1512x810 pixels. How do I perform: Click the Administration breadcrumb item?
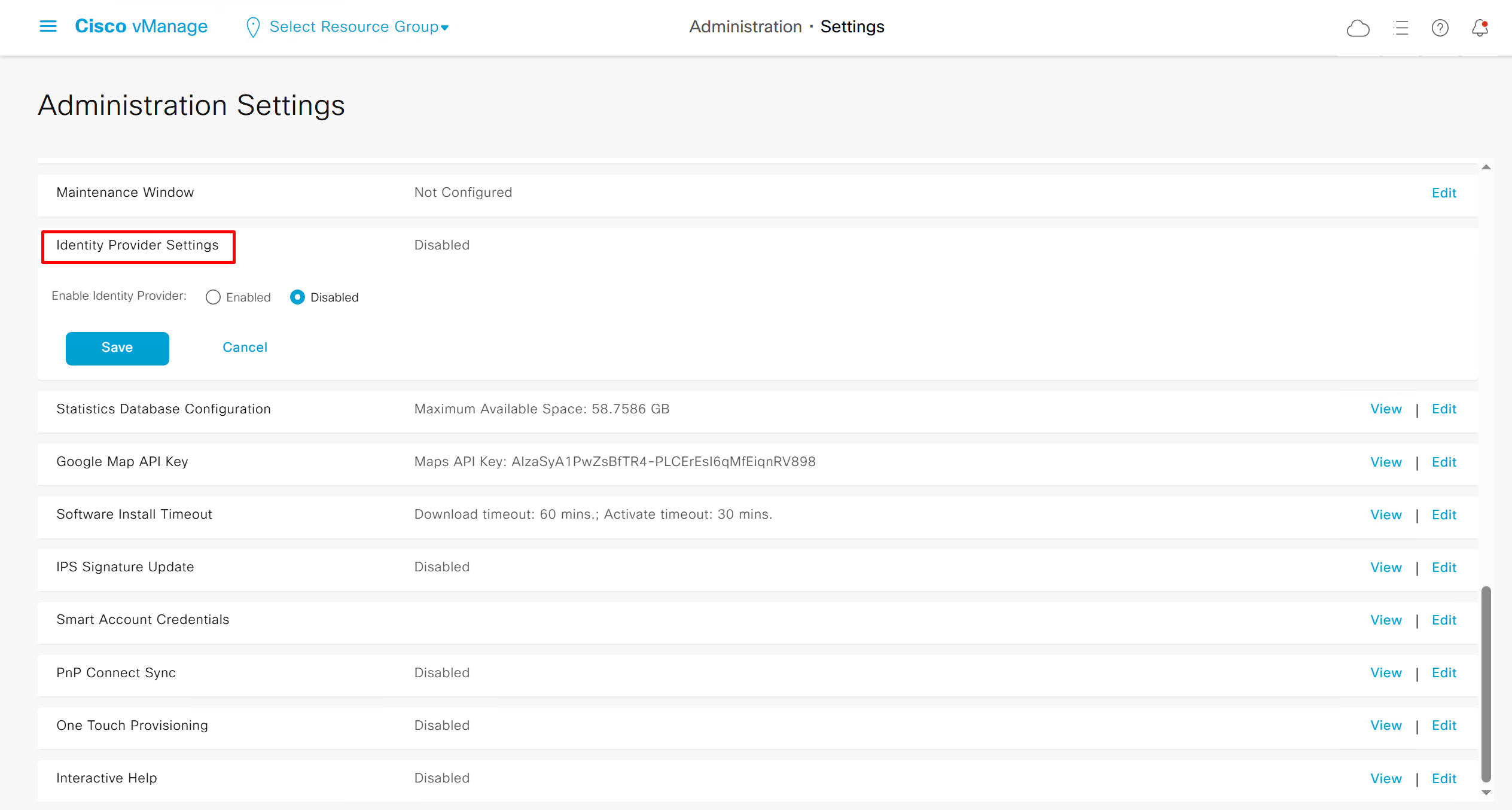745,27
